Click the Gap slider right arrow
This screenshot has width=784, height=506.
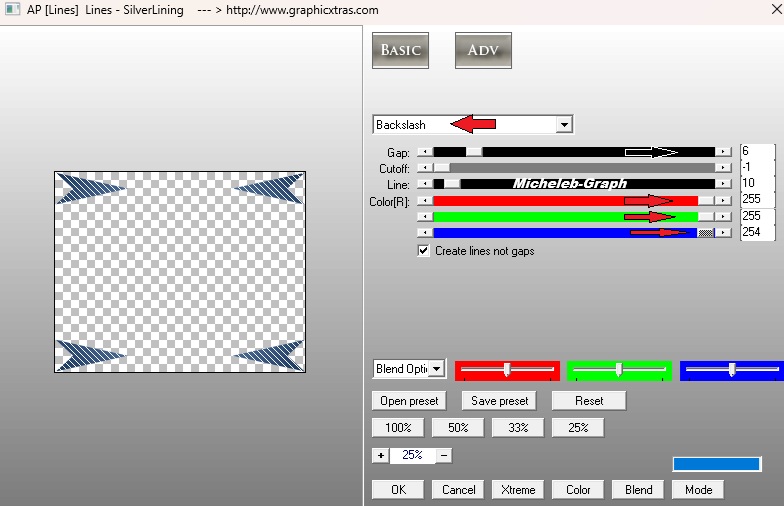723,152
